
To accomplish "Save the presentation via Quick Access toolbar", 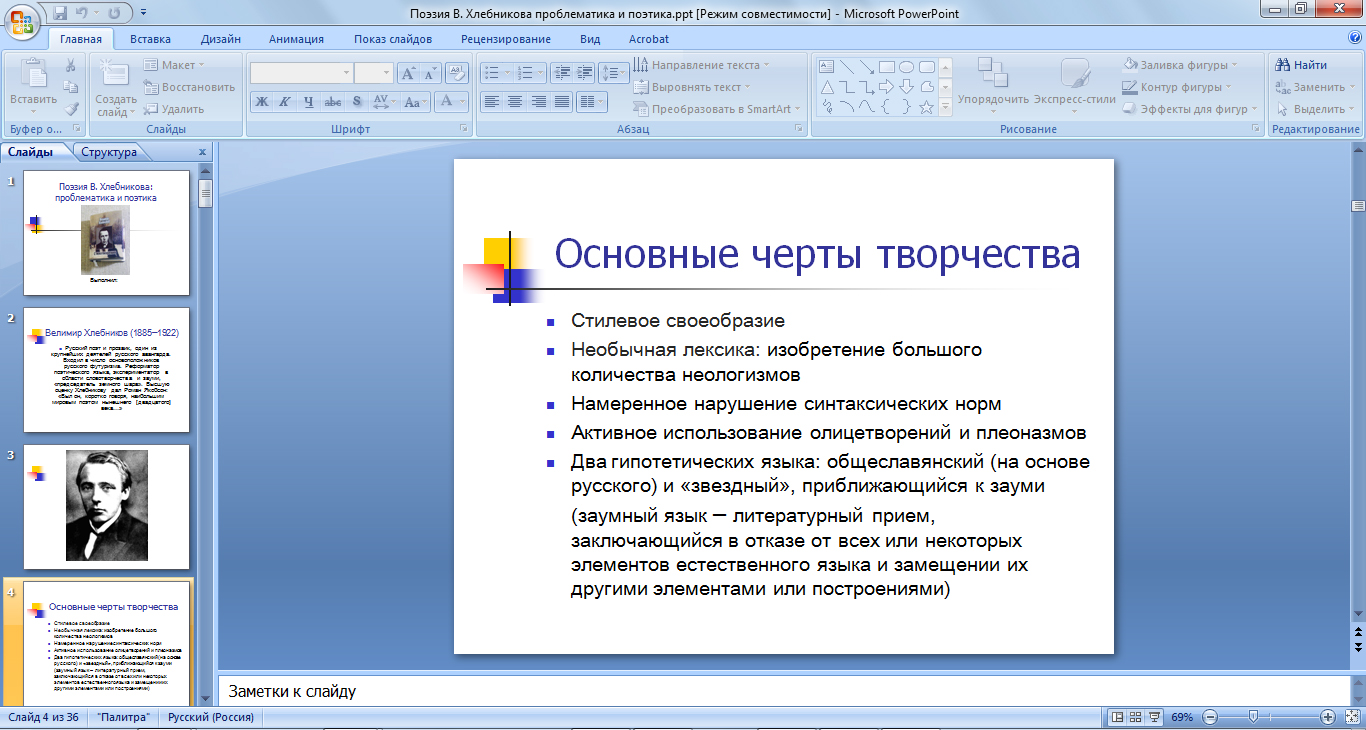I will [61, 14].
